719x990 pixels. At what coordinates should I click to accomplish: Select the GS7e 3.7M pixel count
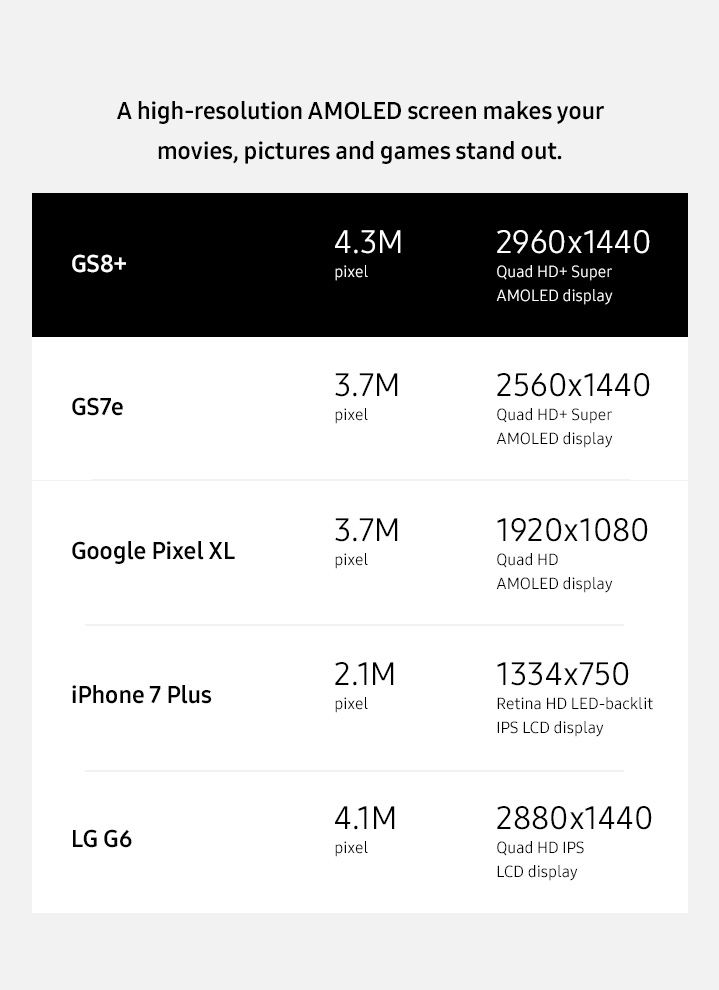pos(367,386)
